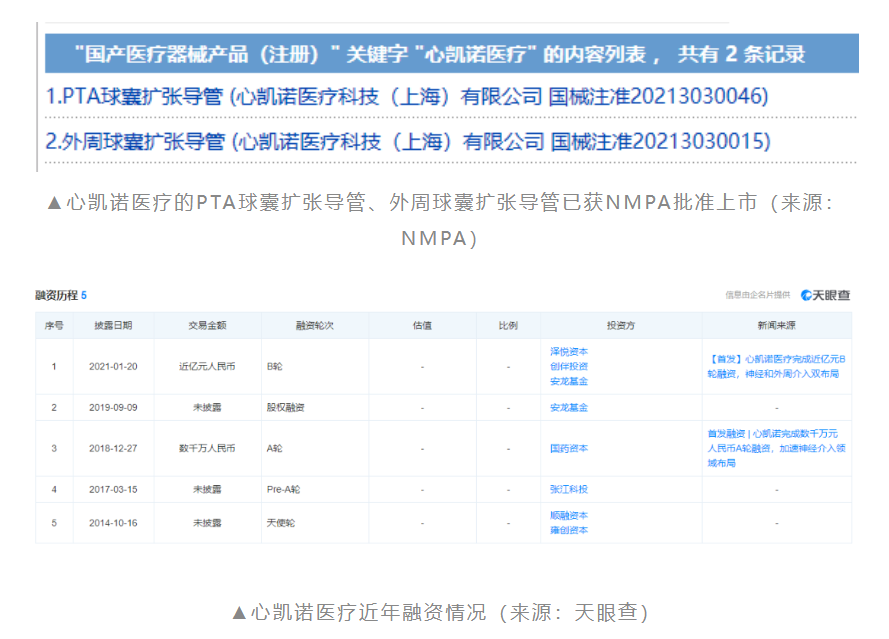
Task: Open investor 泽悦资本 link
Action: pos(569,352)
